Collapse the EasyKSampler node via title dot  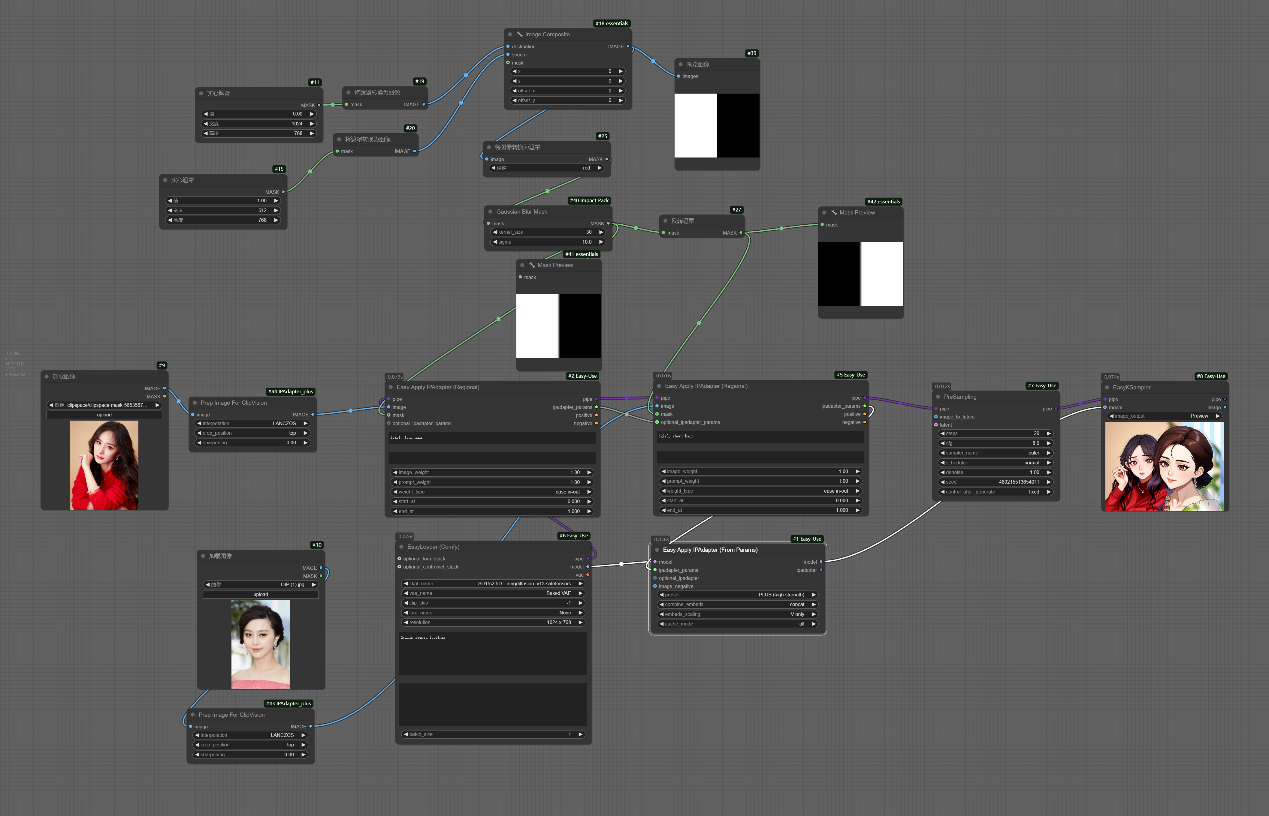coord(1109,387)
